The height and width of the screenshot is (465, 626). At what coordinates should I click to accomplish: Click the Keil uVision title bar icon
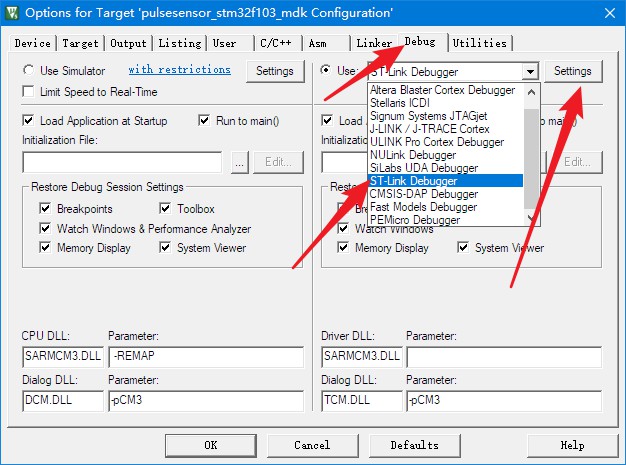point(12,13)
